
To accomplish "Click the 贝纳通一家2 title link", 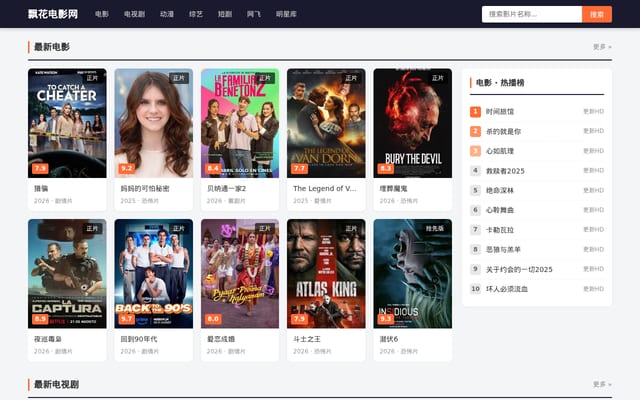I will pos(226,189).
